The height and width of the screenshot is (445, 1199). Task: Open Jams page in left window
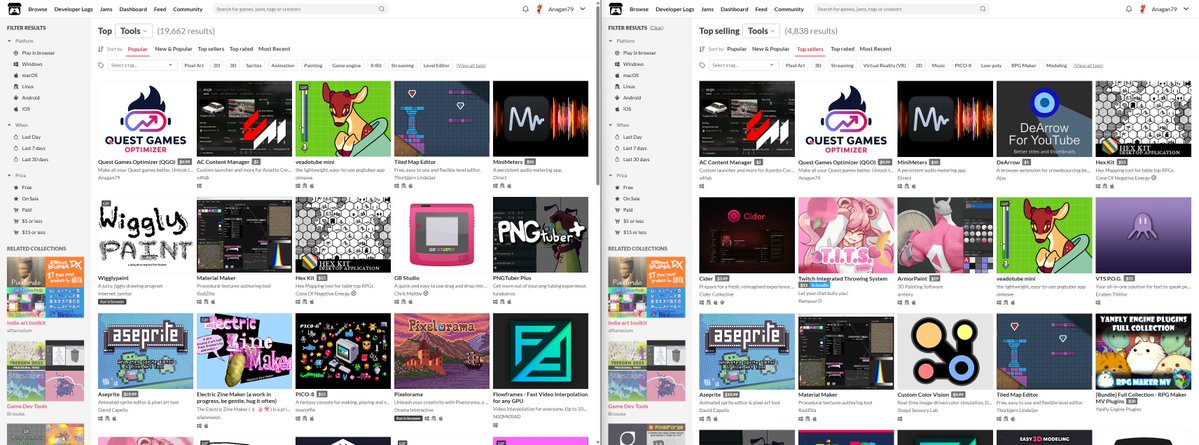(106, 9)
